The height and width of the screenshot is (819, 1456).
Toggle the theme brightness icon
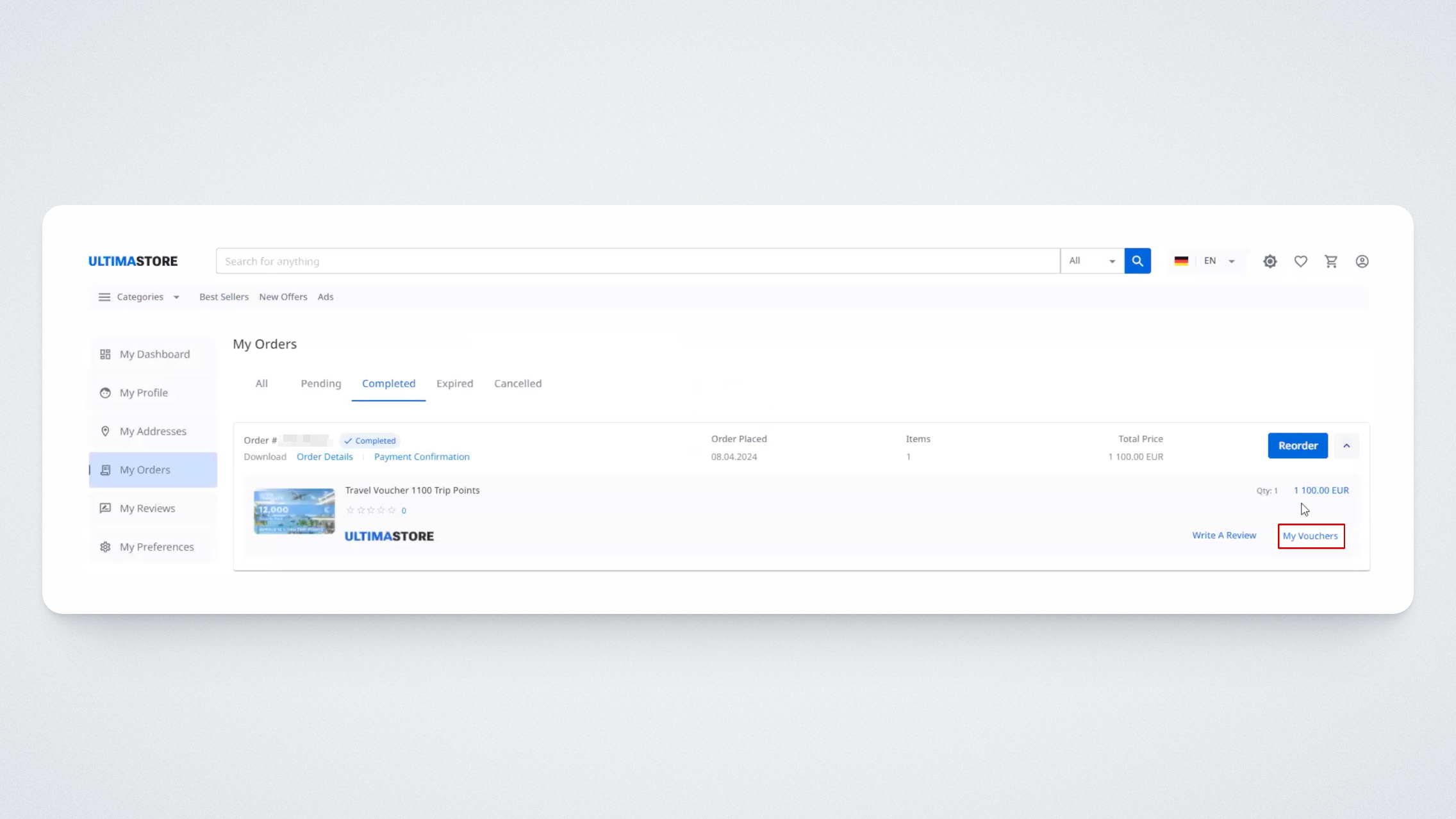(x=1270, y=261)
